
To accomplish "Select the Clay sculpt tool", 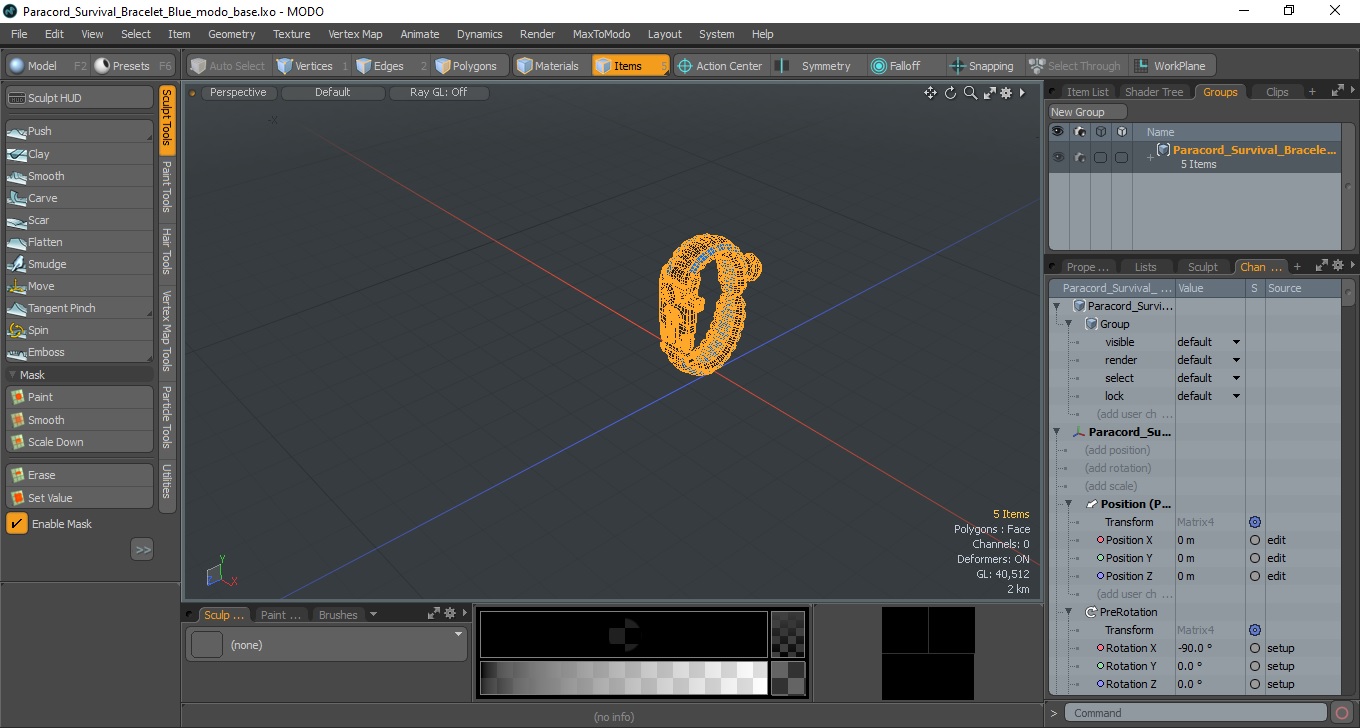I will click(79, 154).
